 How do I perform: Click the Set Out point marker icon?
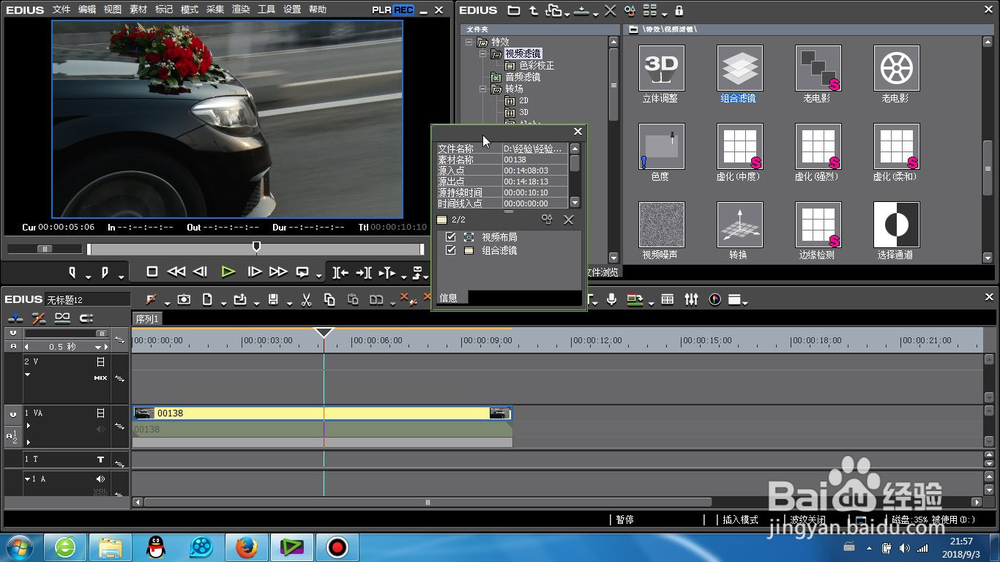pyautogui.click(x=105, y=272)
